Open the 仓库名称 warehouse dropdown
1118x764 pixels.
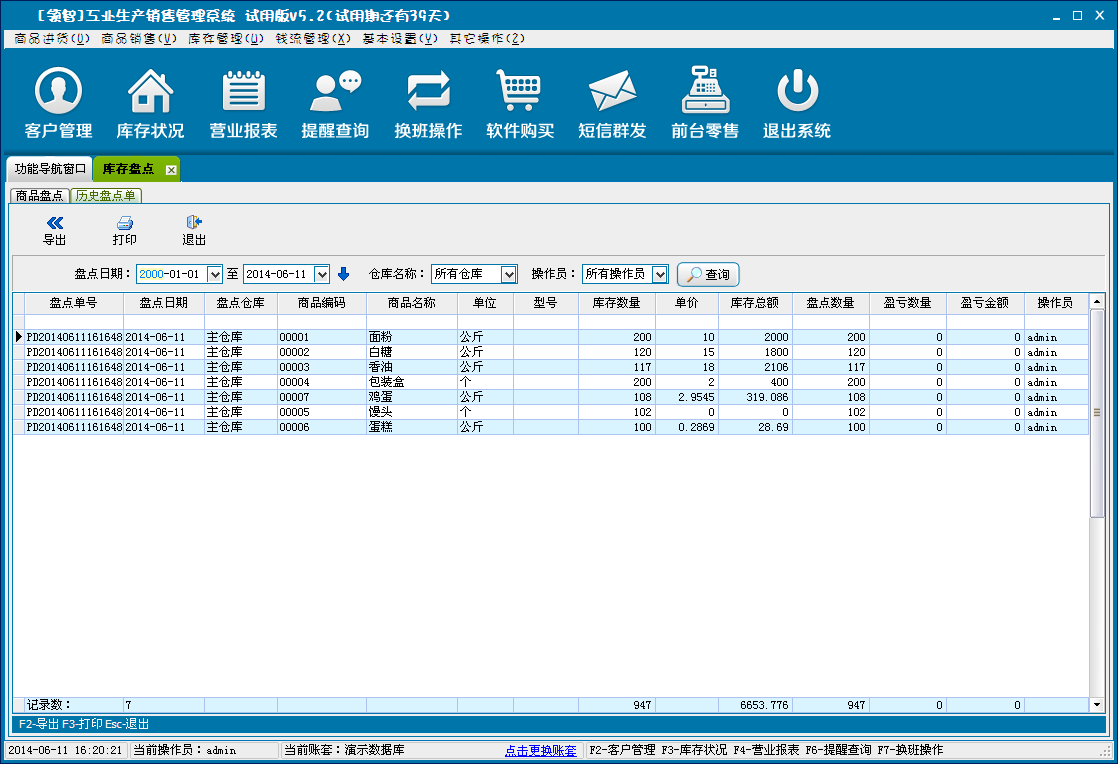508,274
